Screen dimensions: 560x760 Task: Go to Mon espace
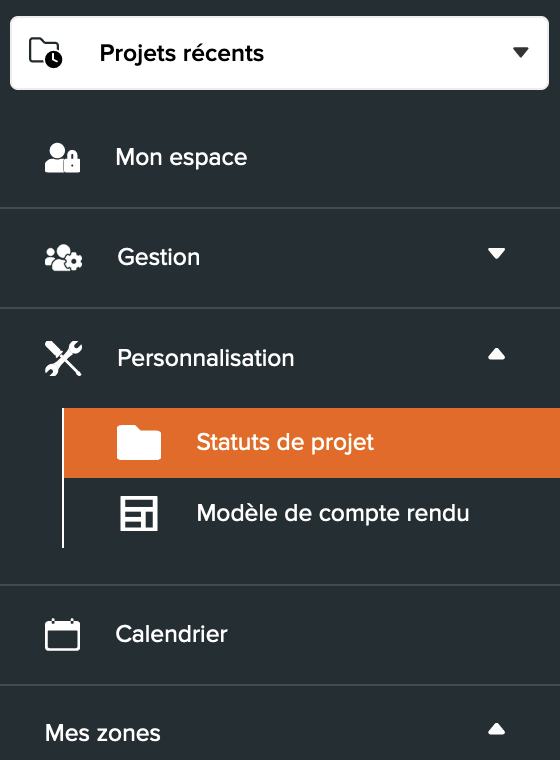181,158
